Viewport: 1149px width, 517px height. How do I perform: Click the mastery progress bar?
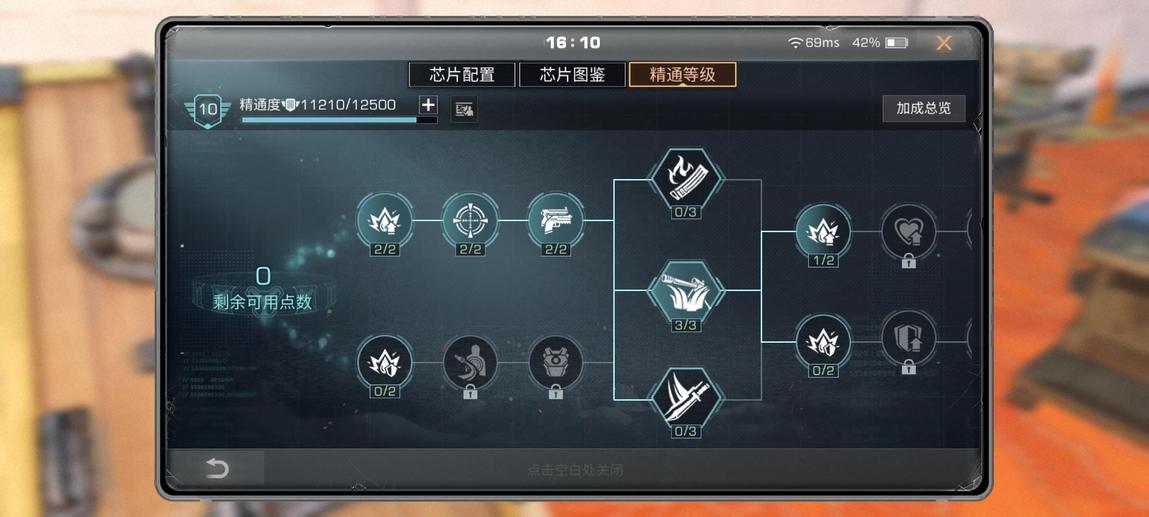(x=339, y=119)
